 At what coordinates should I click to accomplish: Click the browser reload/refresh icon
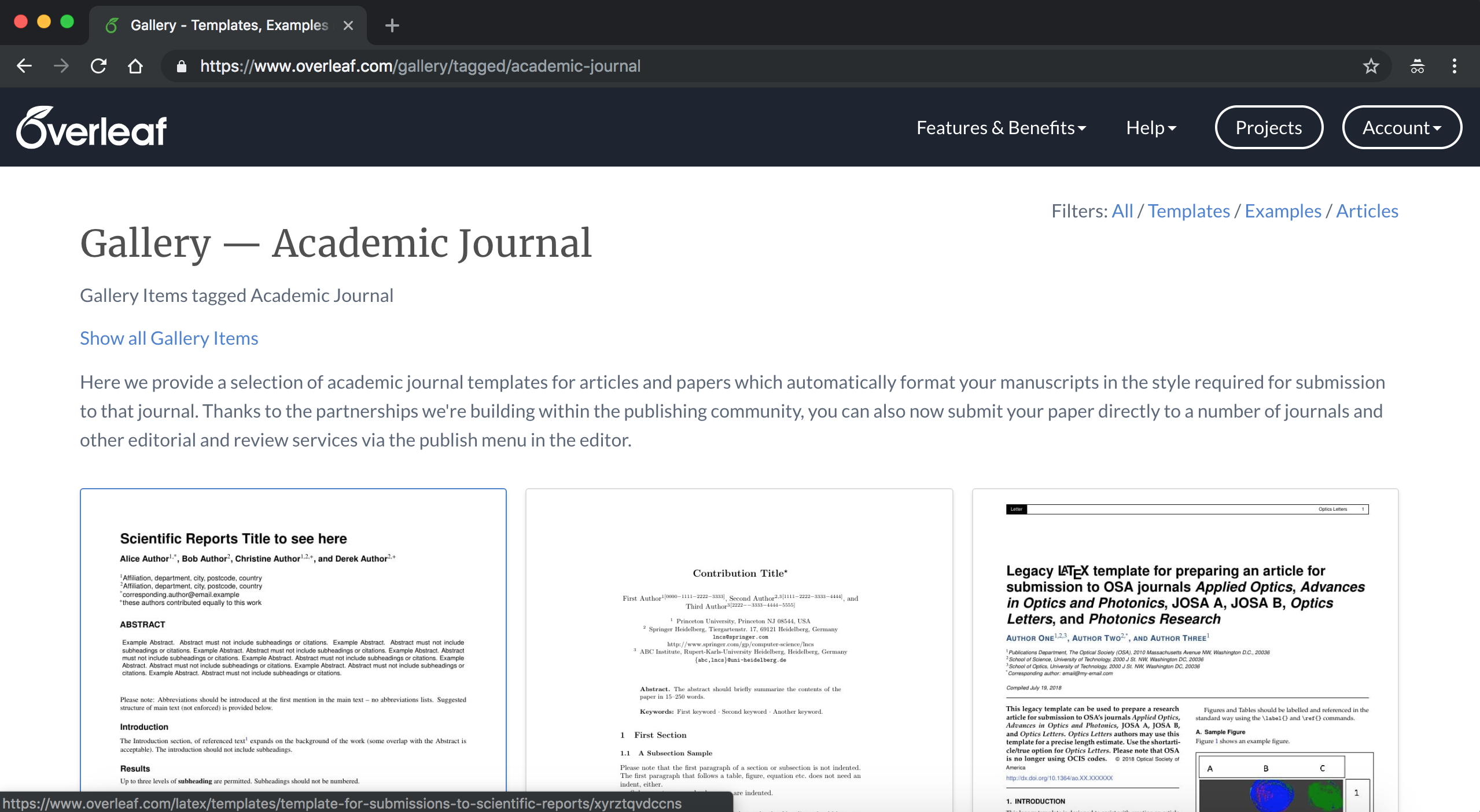[x=98, y=66]
